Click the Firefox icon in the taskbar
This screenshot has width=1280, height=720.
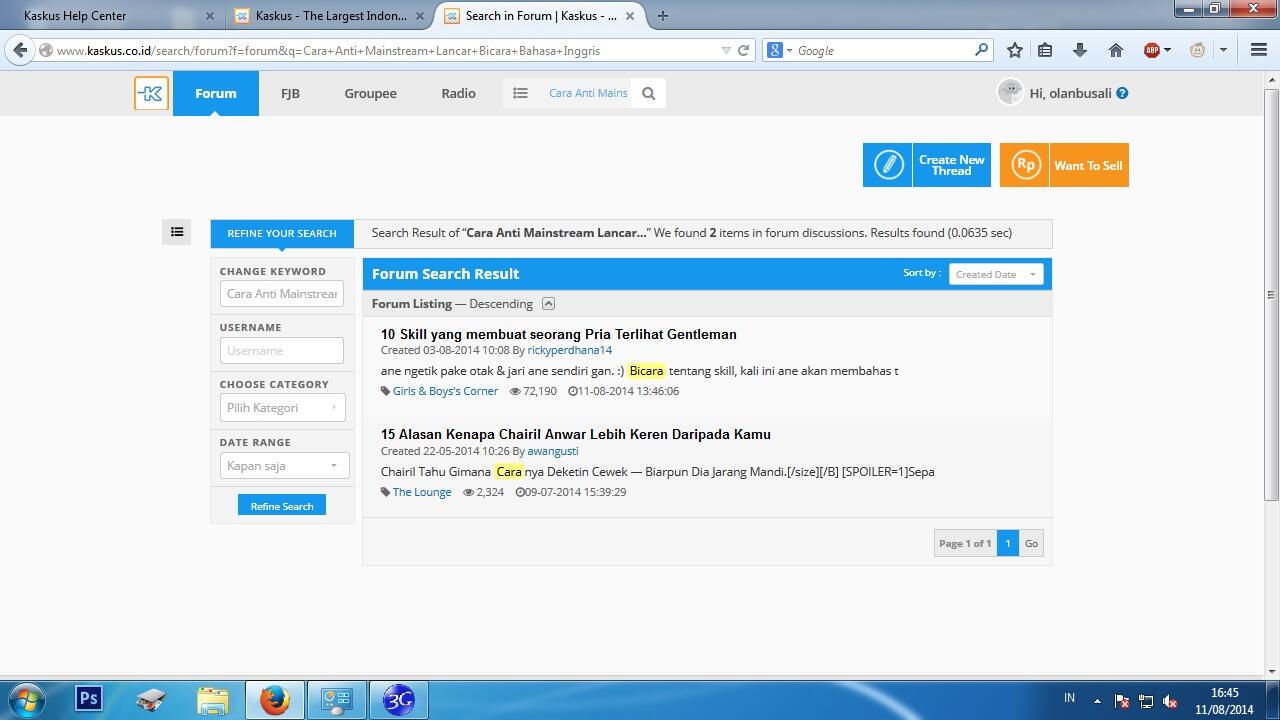point(275,699)
